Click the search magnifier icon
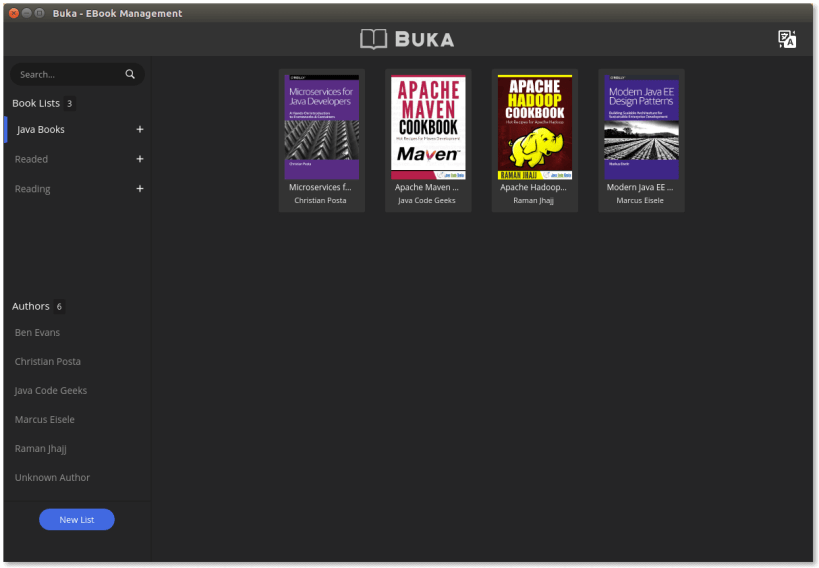Image resolution: width=819 pixels, height=568 pixels. tap(130, 74)
